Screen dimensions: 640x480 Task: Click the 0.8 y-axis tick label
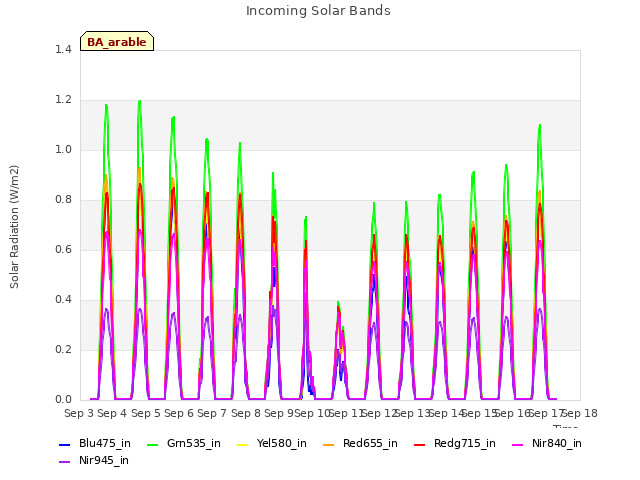tap(63, 200)
